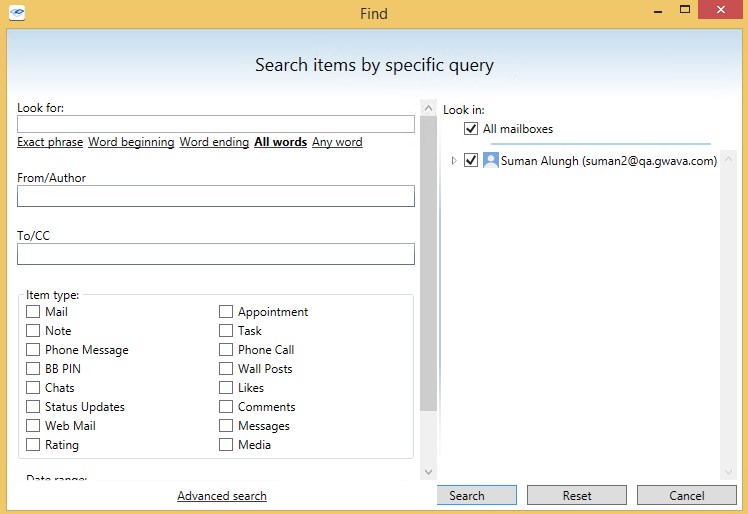Cancel the Find dialog
The width and height of the screenshot is (748, 514).
click(686, 496)
